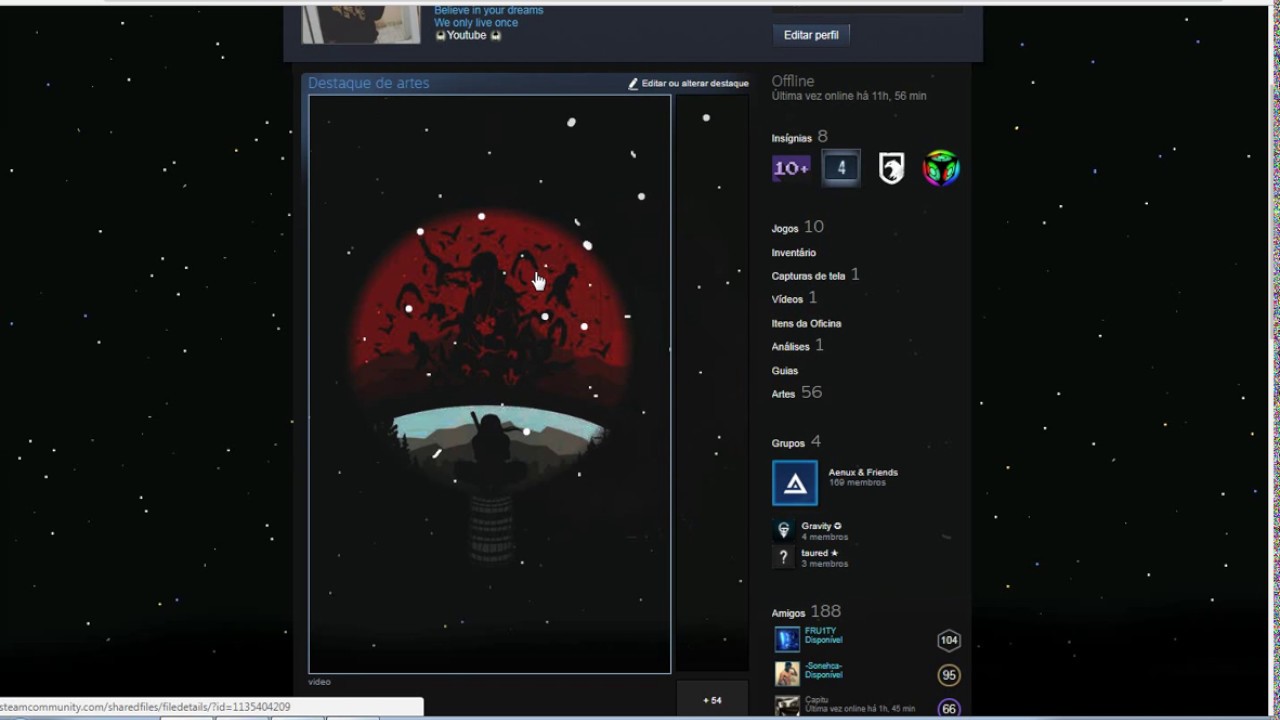The width and height of the screenshot is (1280, 720).
Task: Open the taured group question-mark icon
Action: pos(783,557)
